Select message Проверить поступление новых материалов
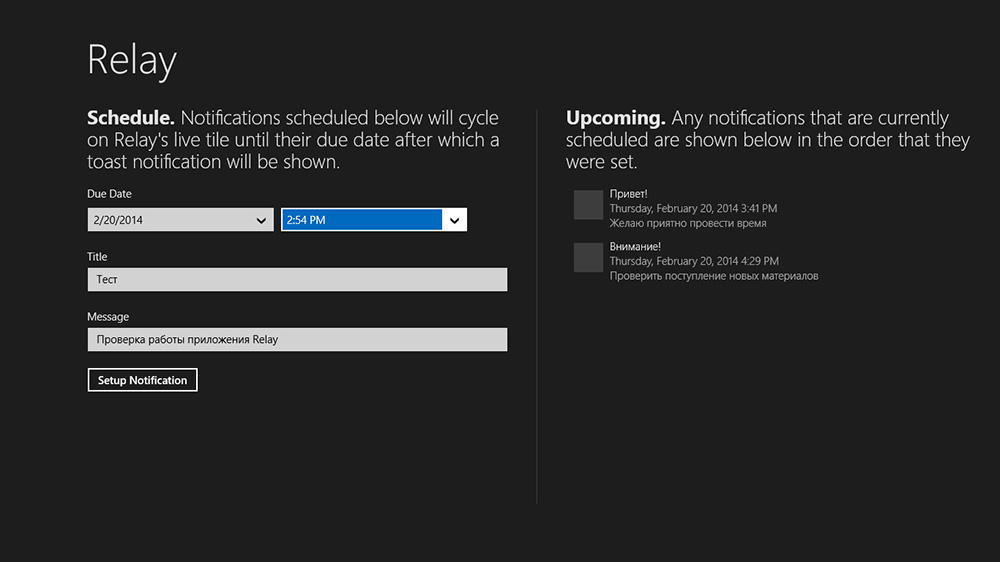 [714, 276]
